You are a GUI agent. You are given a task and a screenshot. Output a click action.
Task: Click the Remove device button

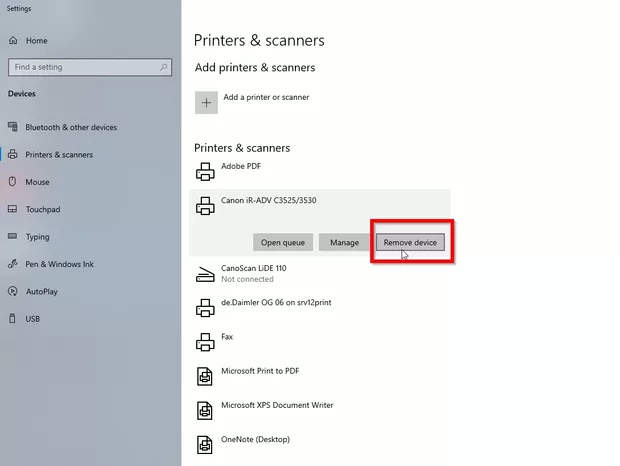[x=410, y=242]
